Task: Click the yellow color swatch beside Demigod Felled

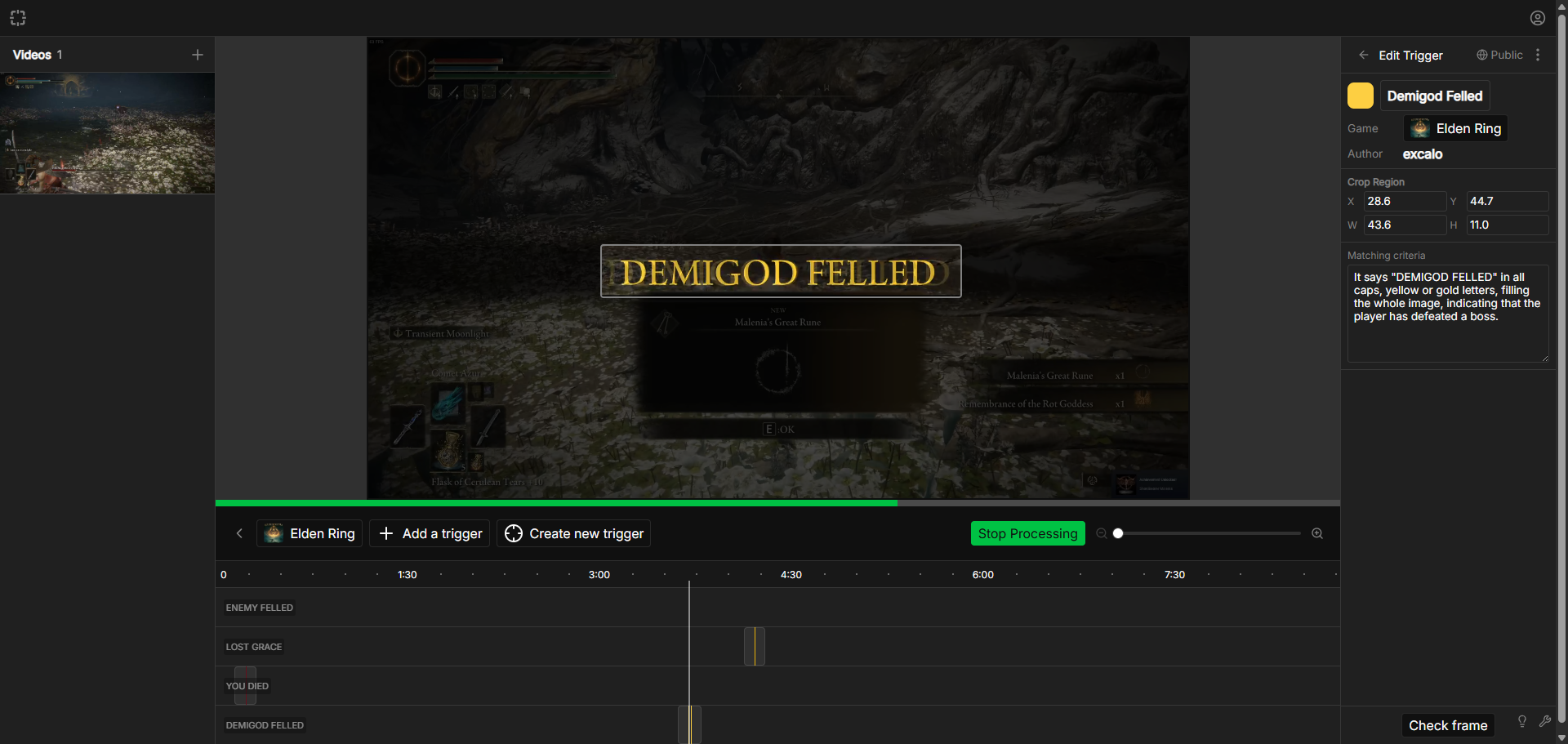Action: (1360, 95)
